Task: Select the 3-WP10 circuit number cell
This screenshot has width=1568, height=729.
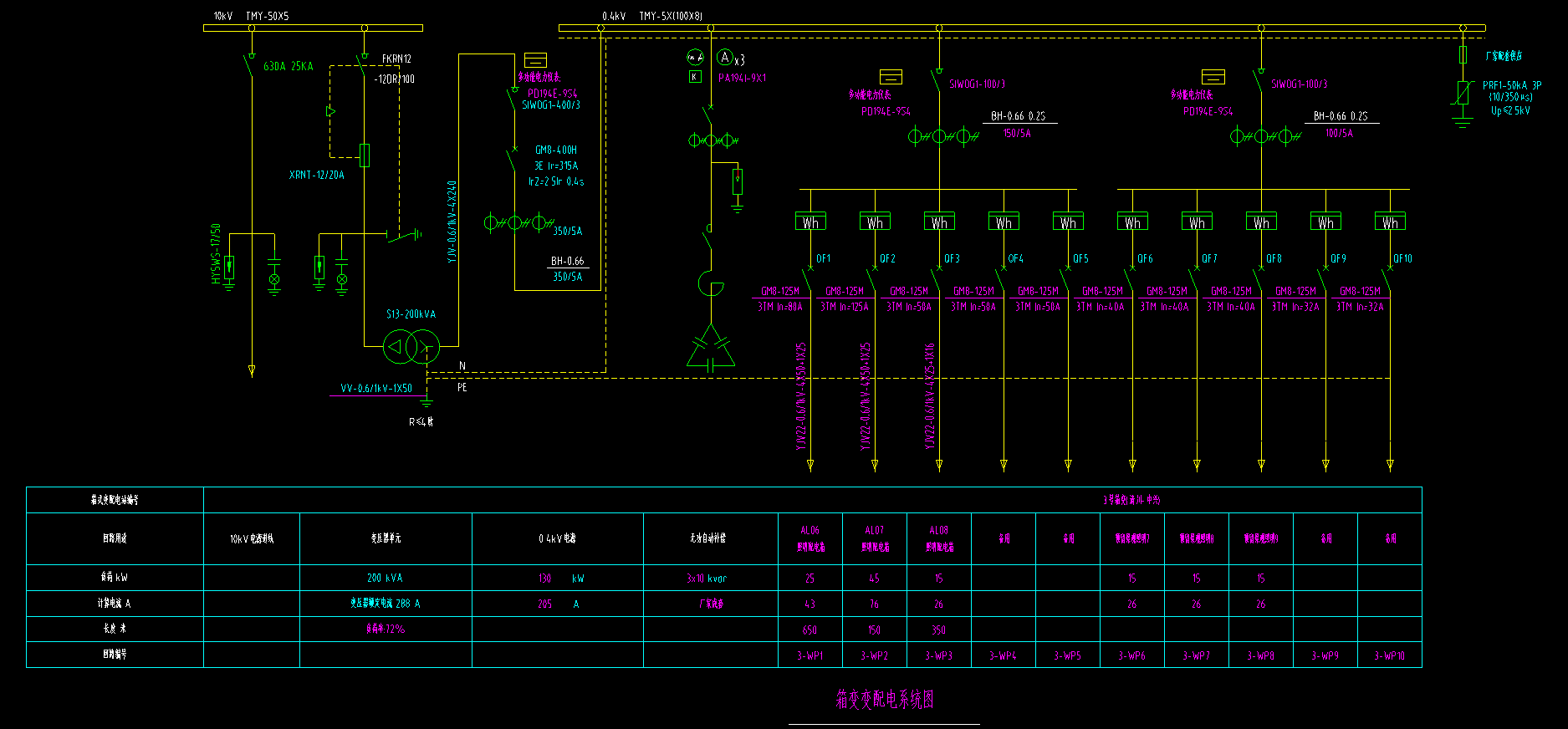Action: pyautogui.click(x=1389, y=655)
